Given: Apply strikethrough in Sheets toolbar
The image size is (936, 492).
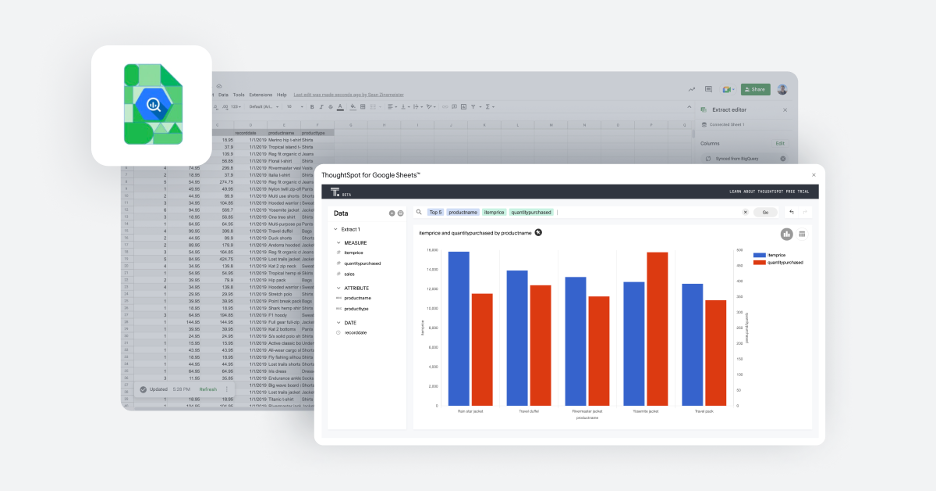Looking at the screenshot, I should pyautogui.click(x=331, y=107).
